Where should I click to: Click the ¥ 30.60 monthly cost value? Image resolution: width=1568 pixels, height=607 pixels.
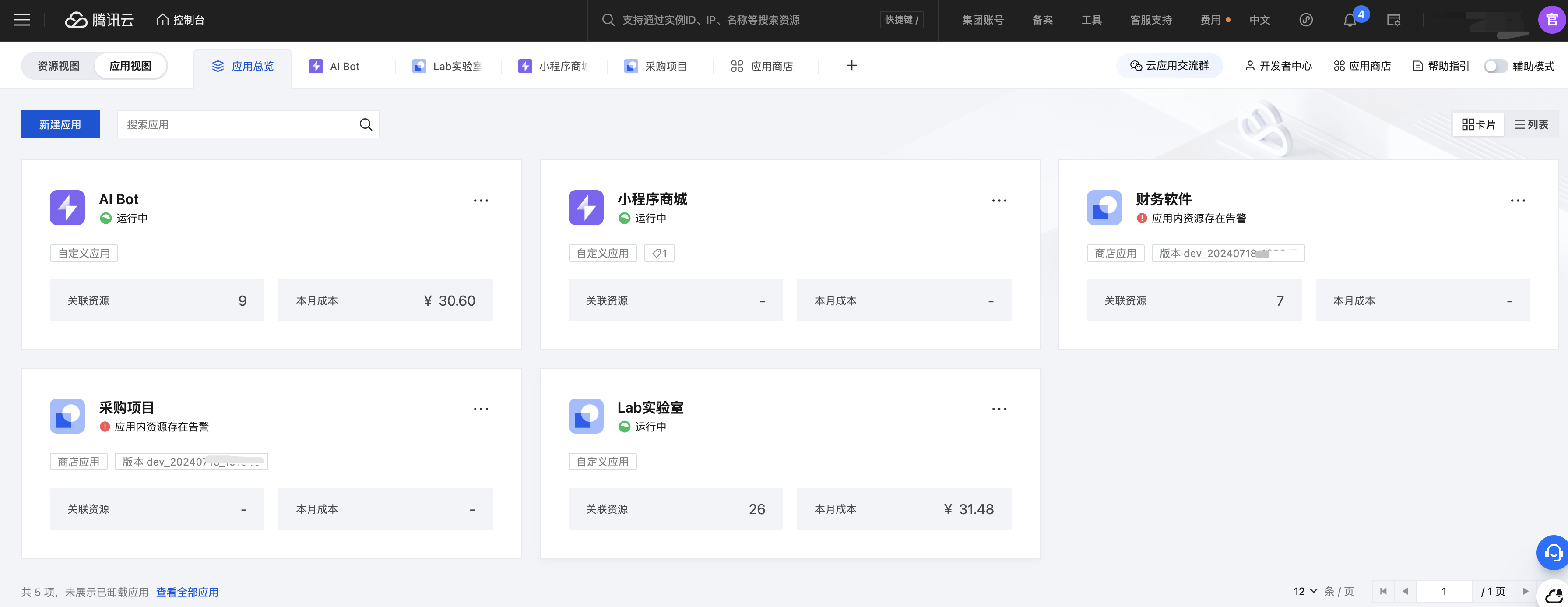(449, 301)
